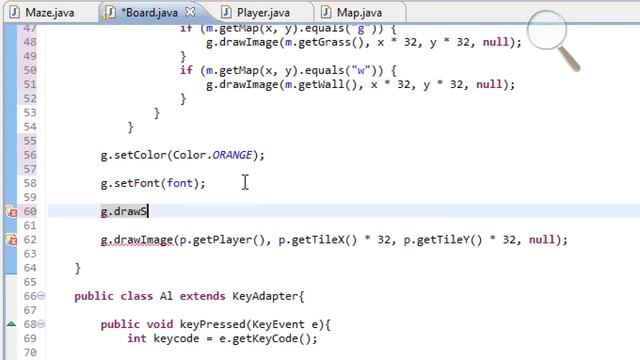The width and height of the screenshot is (640, 360).
Task: Click on g.setColor(Color.ORANGE); line
Action: pos(182,155)
